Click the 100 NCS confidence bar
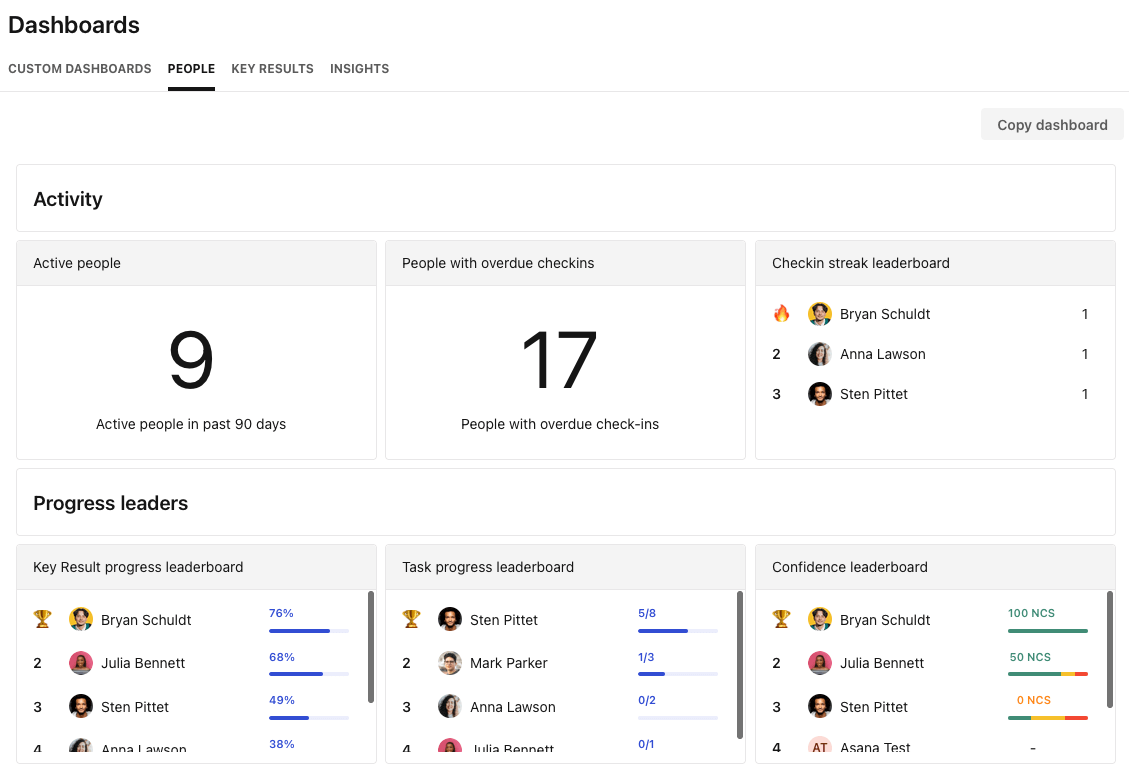The height and width of the screenshot is (770, 1129). pyautogui.click(x=1047, y=632)
